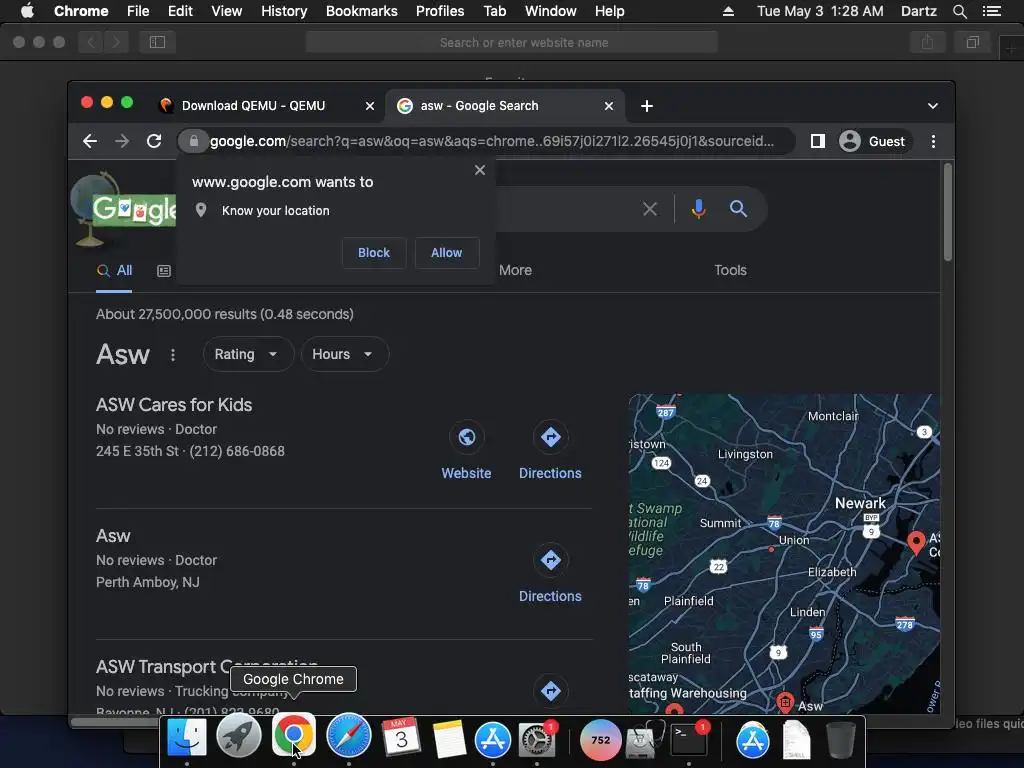Image resolution: width=1024 pixels, height=768 pixels.
Task: Open the Hours filter dropdown
Action: [x=344, y=354]
